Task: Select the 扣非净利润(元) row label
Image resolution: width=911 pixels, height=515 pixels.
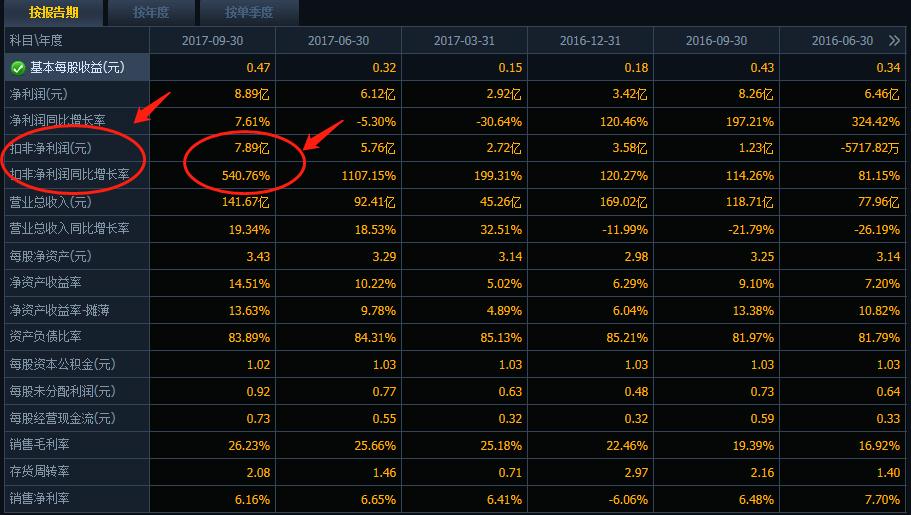Action: [51, 148]
